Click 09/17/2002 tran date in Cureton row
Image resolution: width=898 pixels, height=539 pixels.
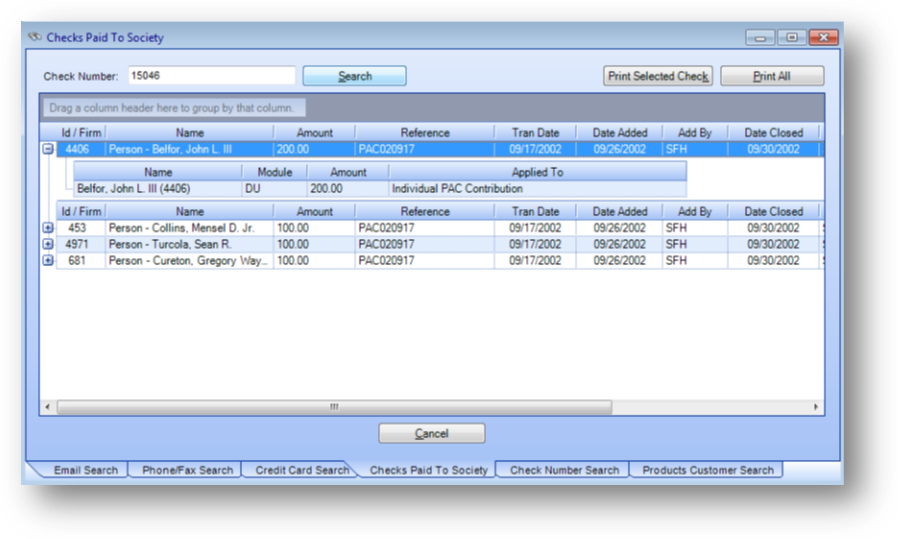[535, 260]
